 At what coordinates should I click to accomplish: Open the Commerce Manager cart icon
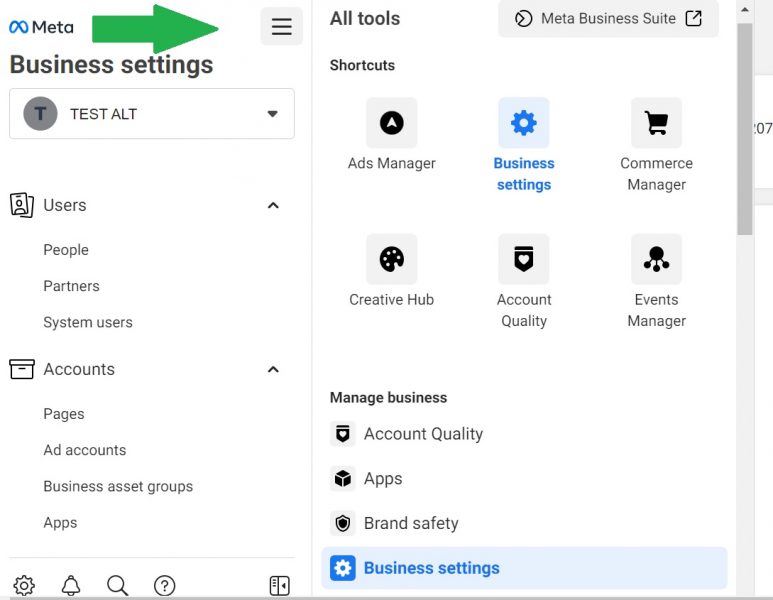pyautogui.click(x=656, y=123)
